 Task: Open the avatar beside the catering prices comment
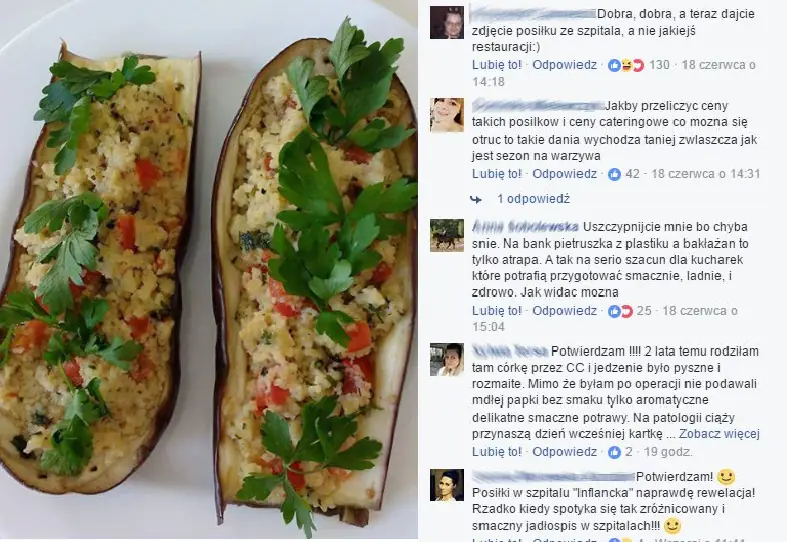click(447, 115)
